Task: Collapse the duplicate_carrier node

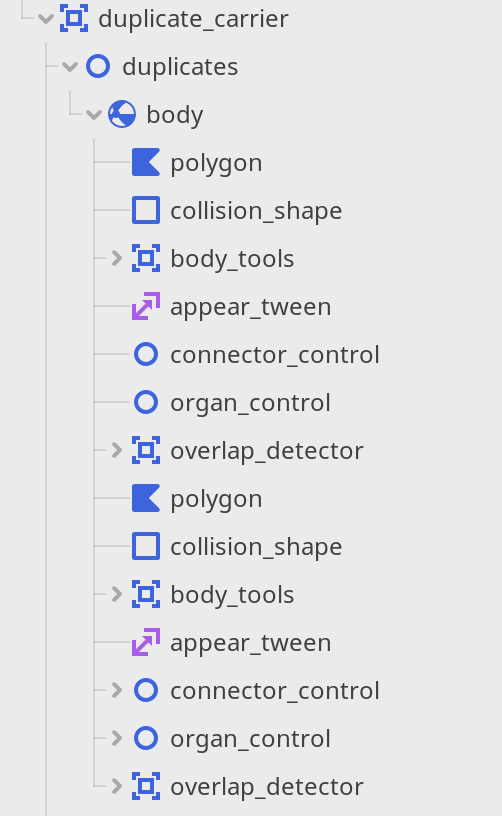Action: [46, 19]
